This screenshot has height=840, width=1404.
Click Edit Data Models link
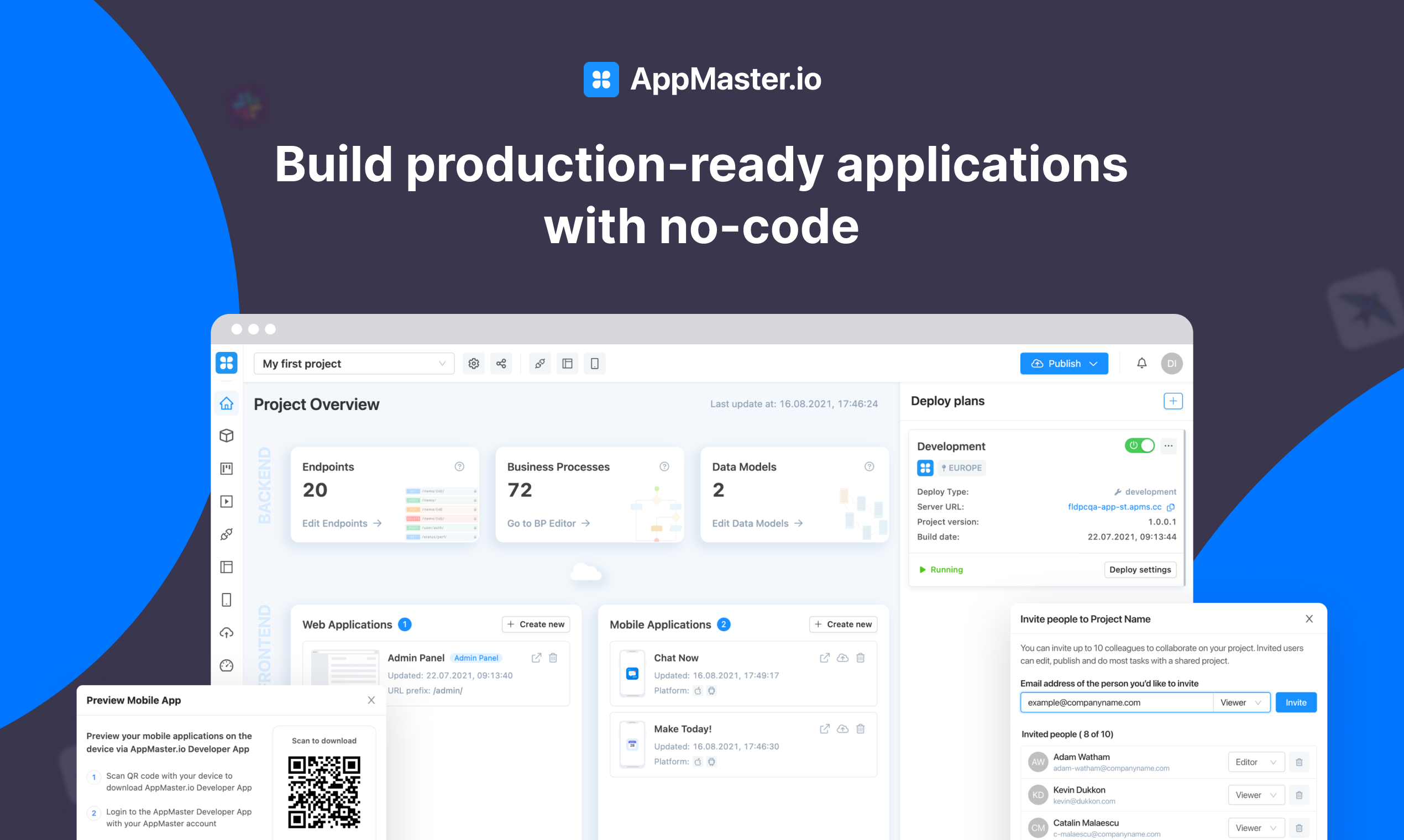tap(757, 523)
